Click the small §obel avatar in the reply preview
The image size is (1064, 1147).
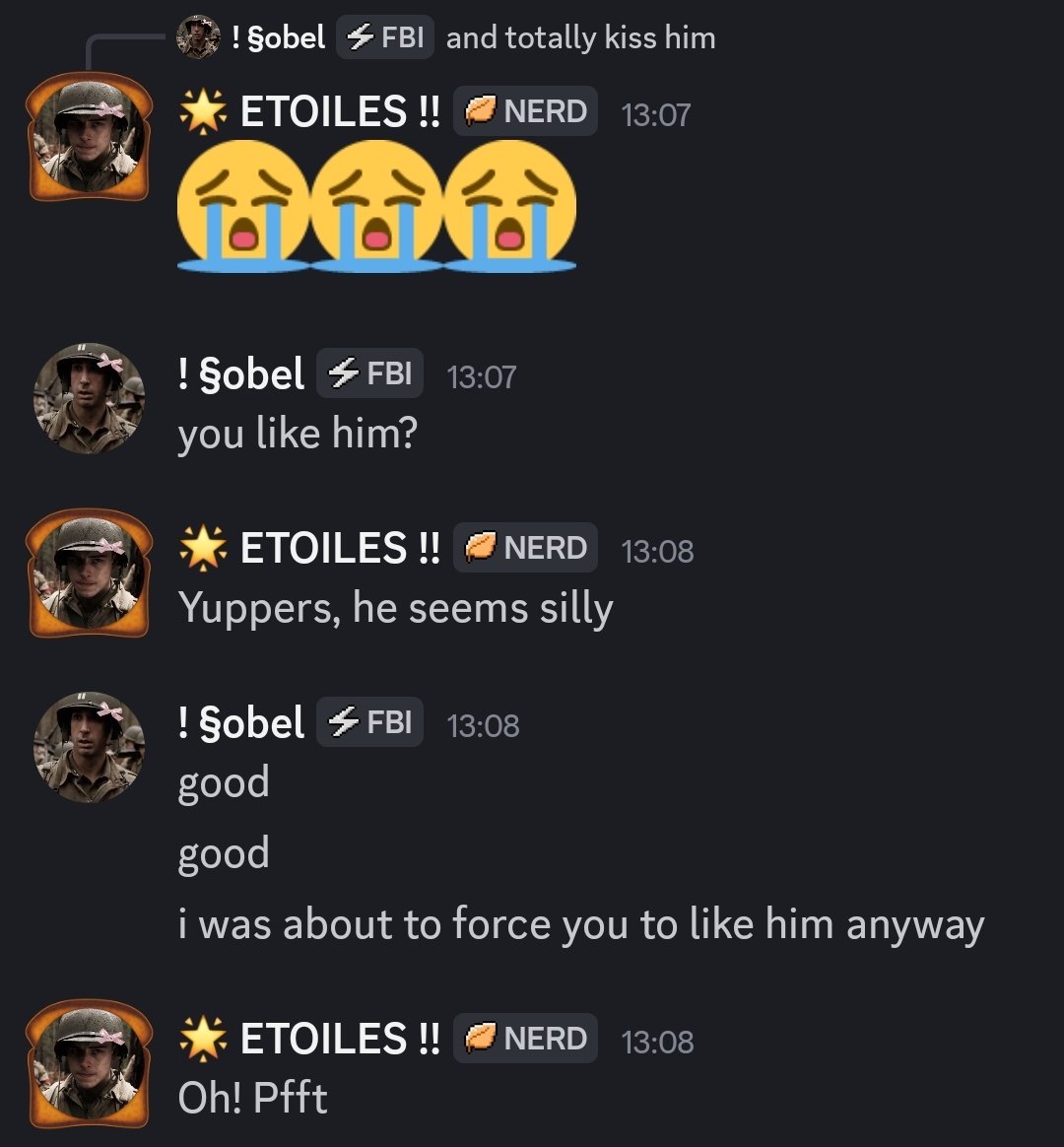point(197,36)
